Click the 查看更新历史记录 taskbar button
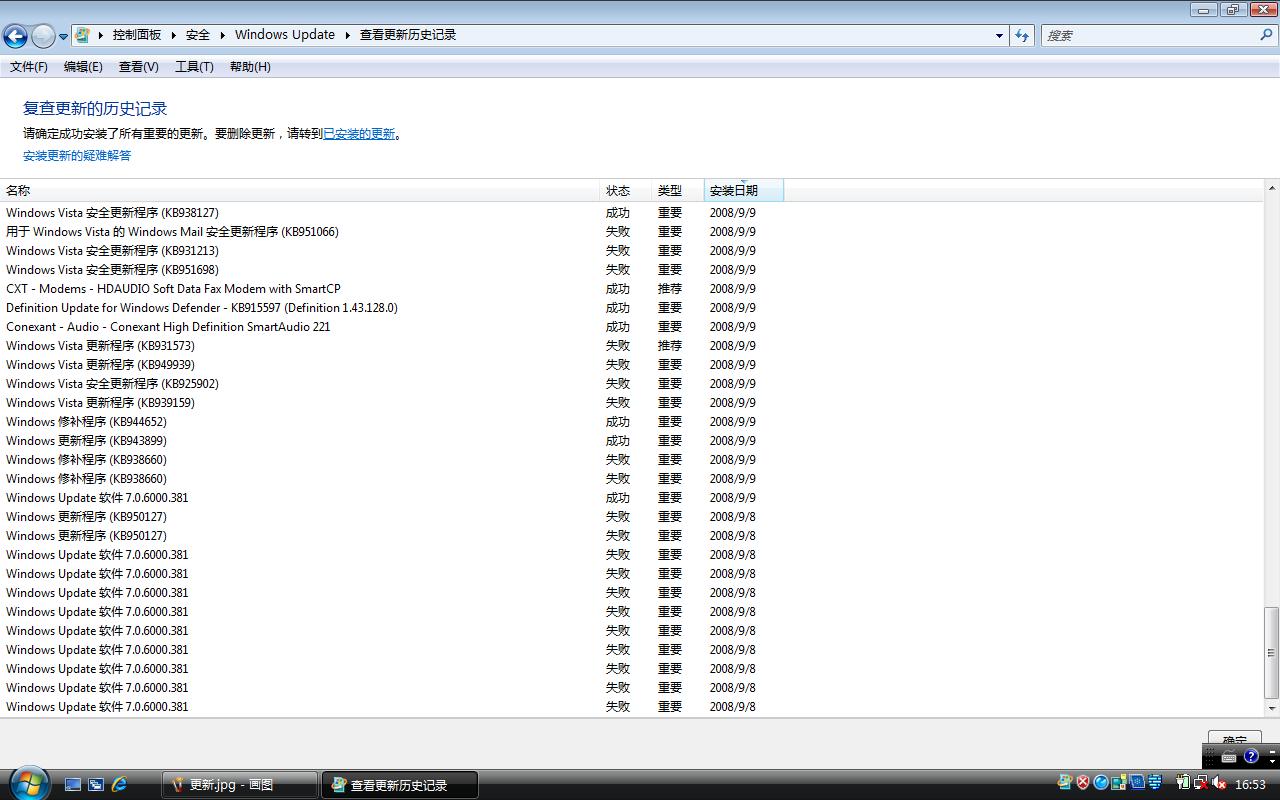The height and width of the screenshot is (800, 1280). click(x=399, y=785)
